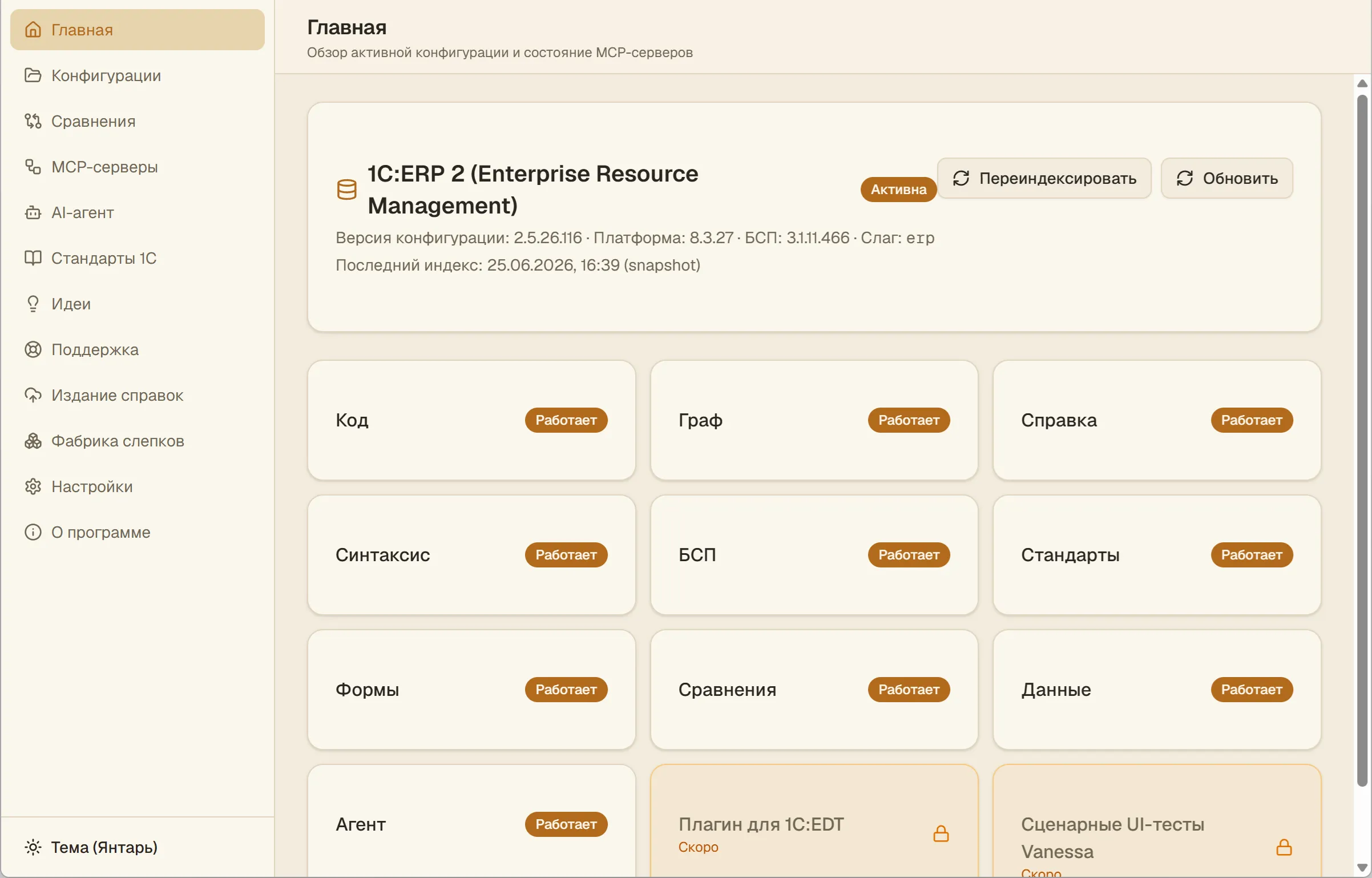The image size is (1372, 878).
Task: Click the compare icon beside Сравнения
Action: click(x=33, y=121)
